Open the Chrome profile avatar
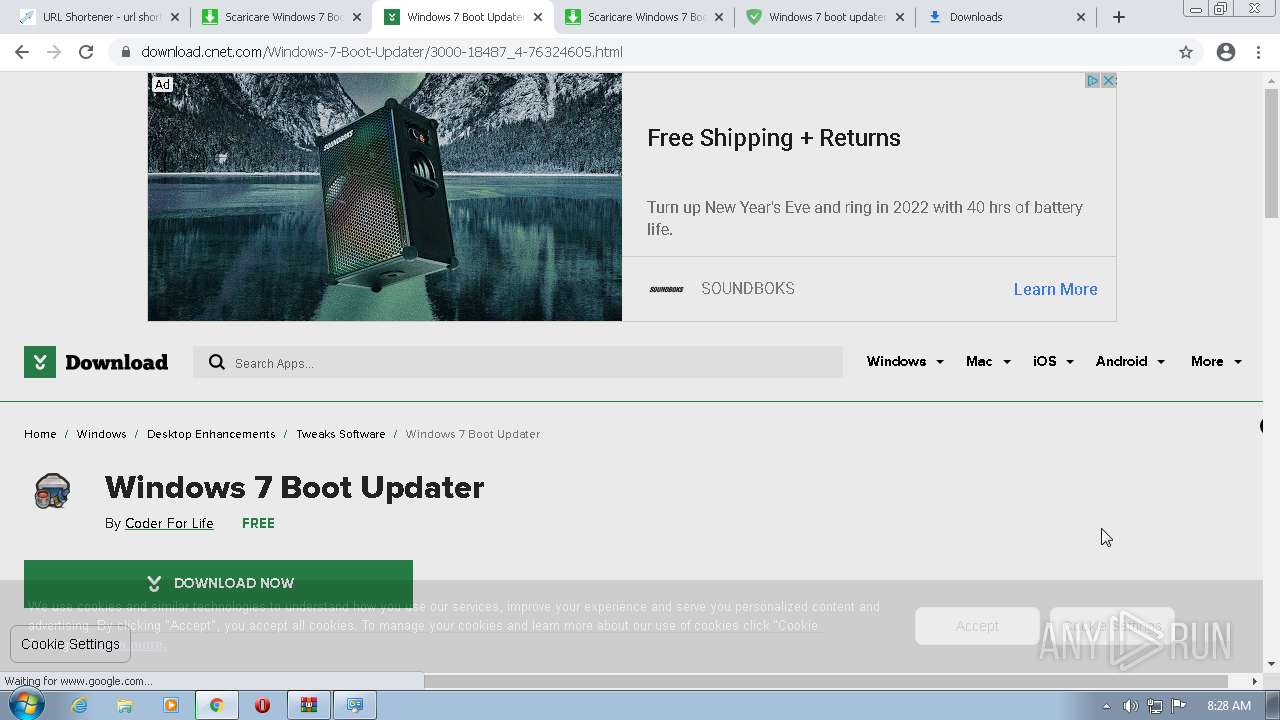Viewport: 1280px width, 720px height. point(1226,52)
